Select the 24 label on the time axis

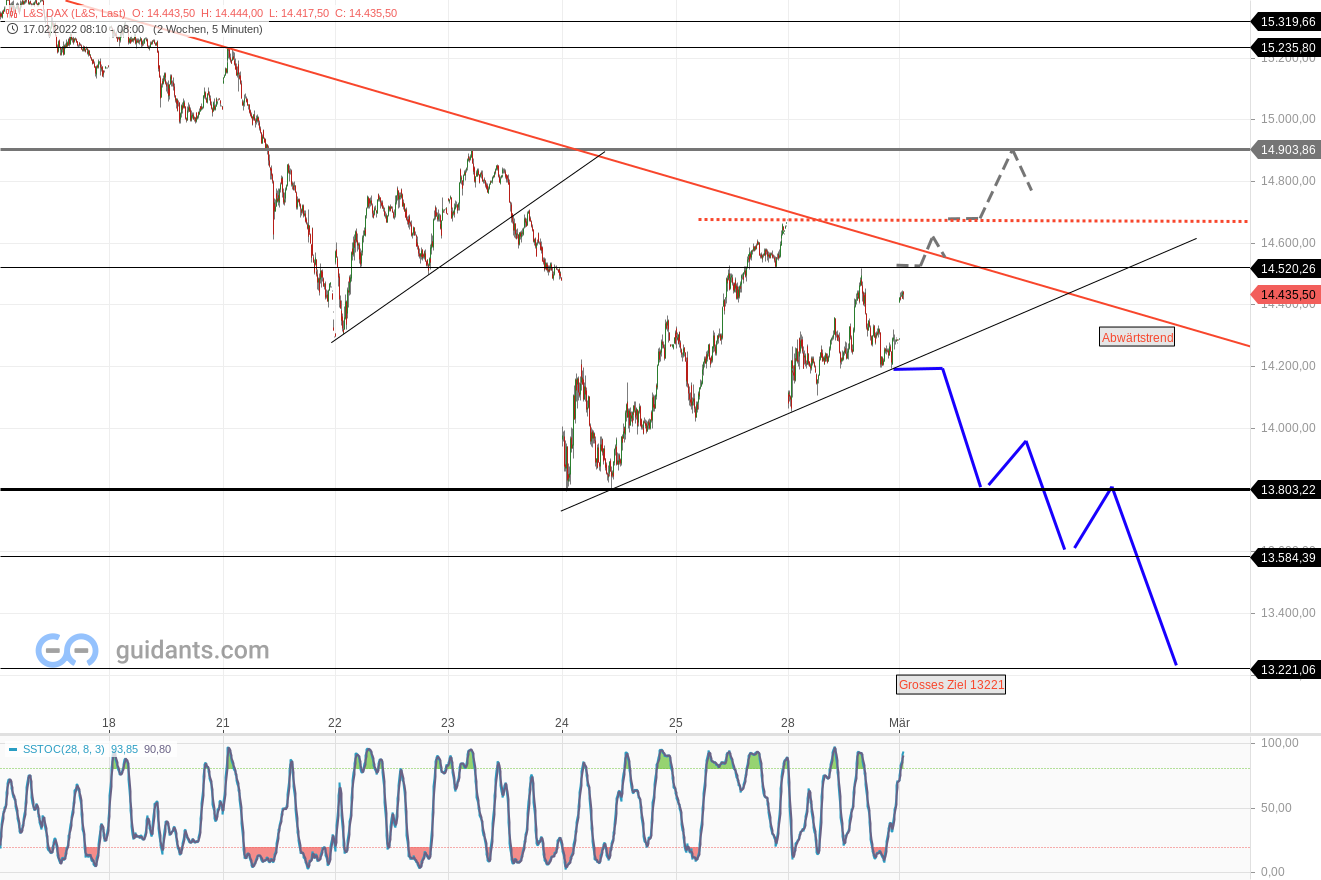561,721
